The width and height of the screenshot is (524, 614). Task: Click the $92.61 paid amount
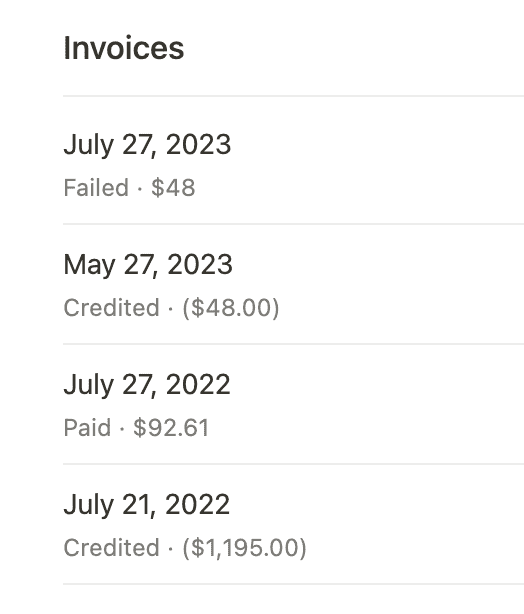click(x=171, y=427)
